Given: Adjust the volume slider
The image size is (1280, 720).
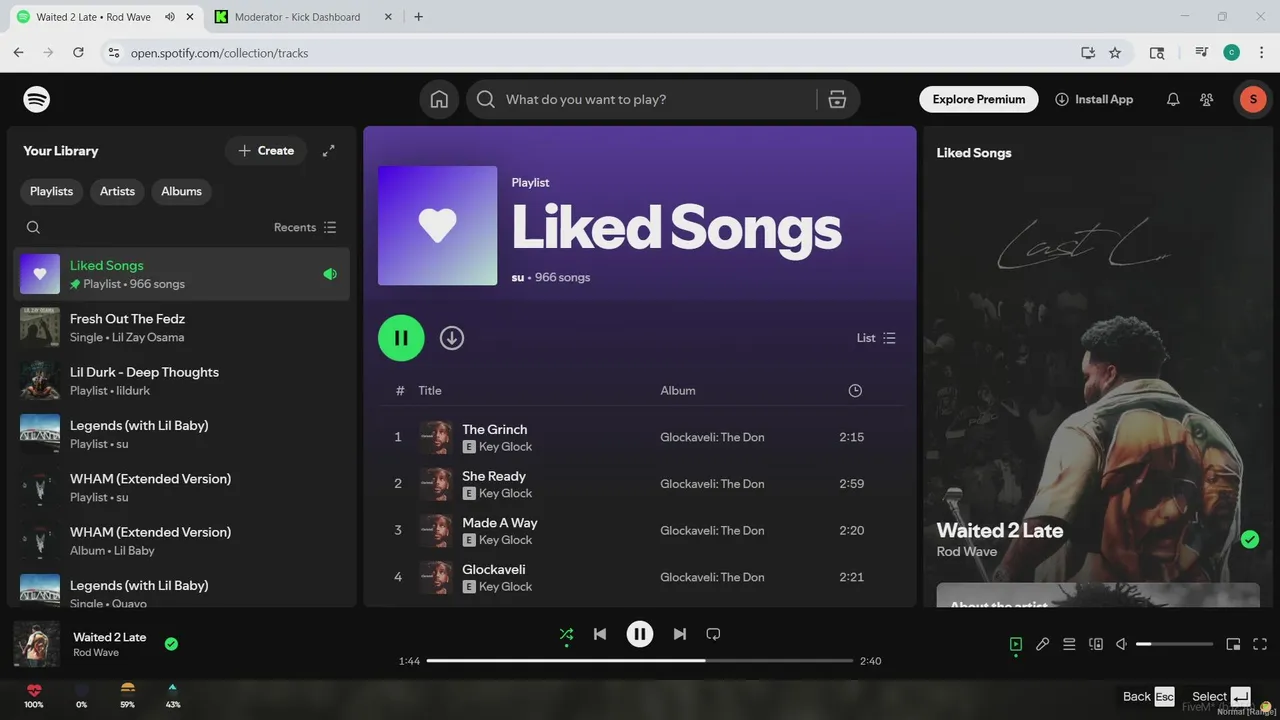Looking at the screenshot, I should (x=1175, y=644).
